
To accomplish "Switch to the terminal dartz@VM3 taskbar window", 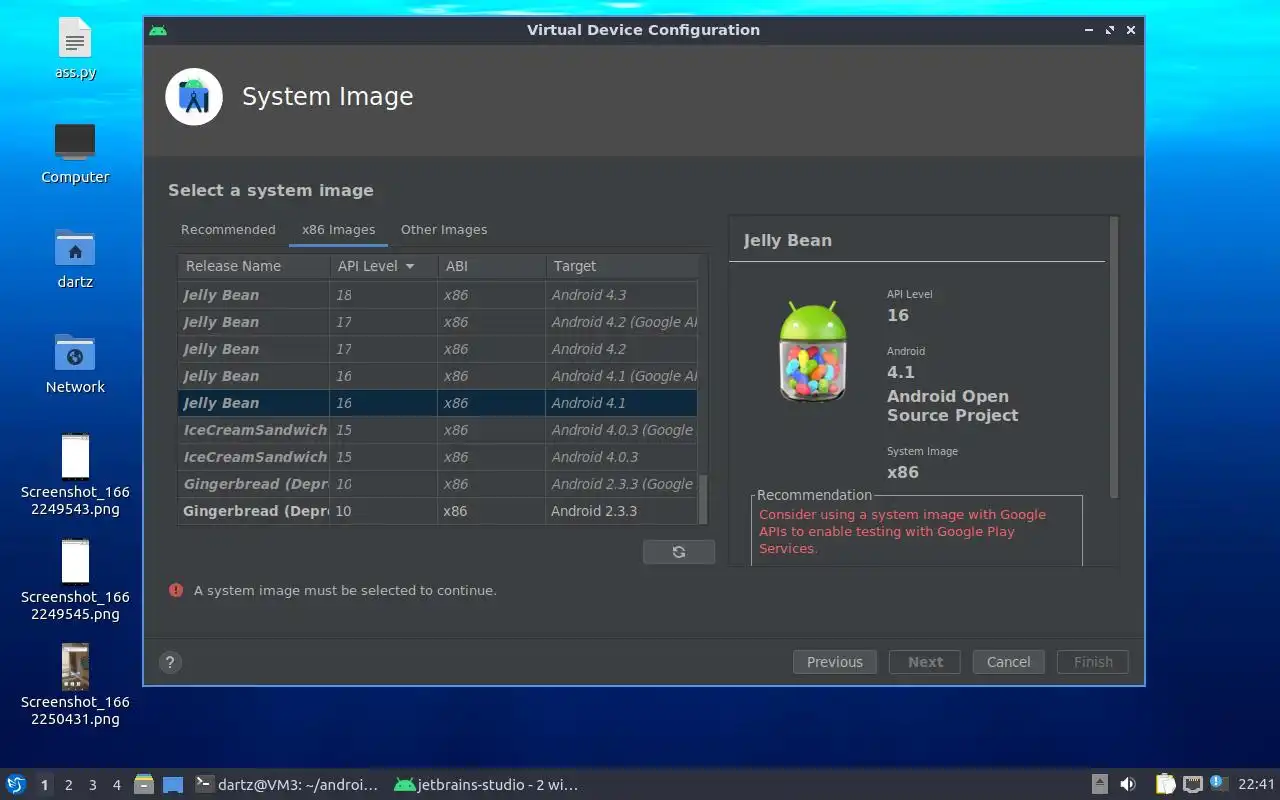I will (x=287, y=784).
